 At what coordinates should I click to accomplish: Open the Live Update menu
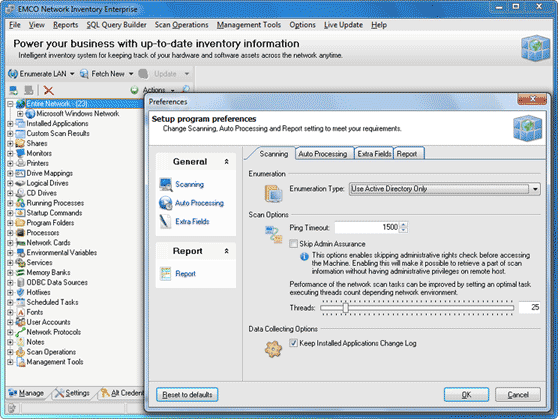click(x=343, y=25)
